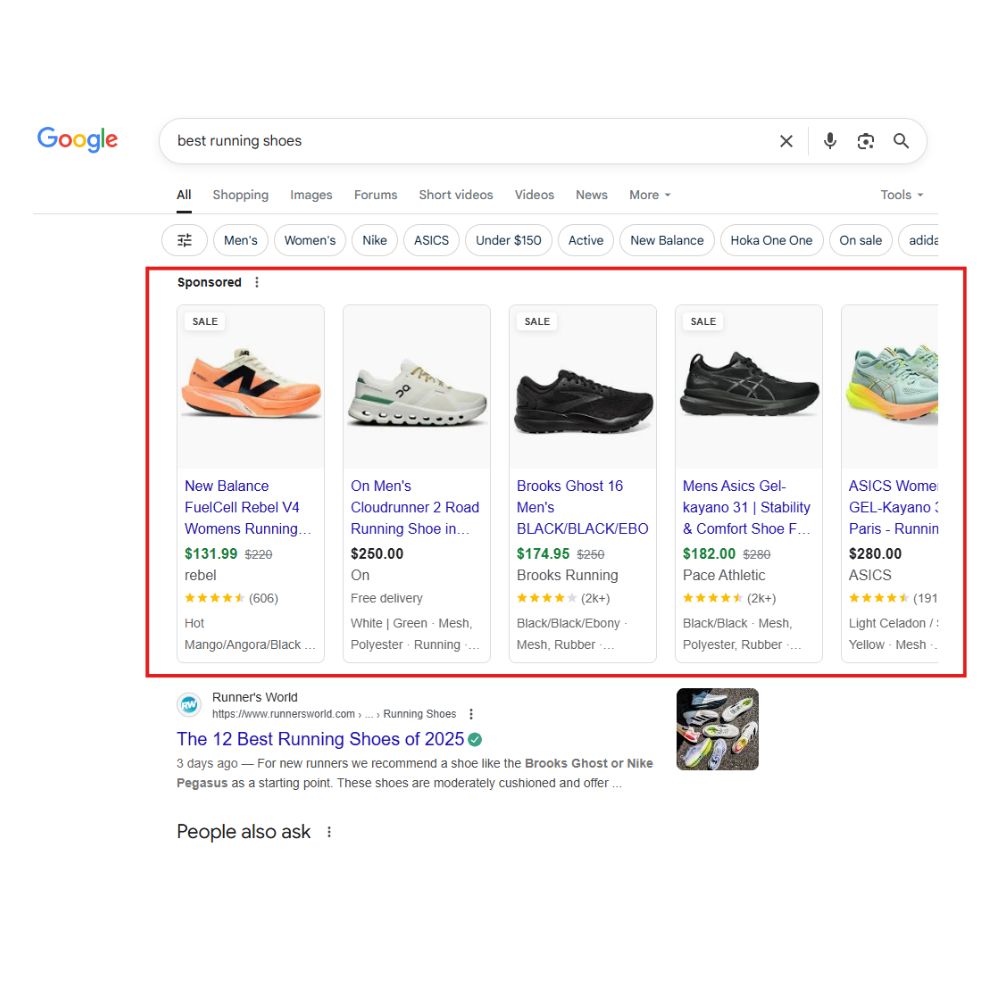This screenshot has height=1000, width=1000.
Task: Select the Under $150 filter chip
Action: click(508, 240)
